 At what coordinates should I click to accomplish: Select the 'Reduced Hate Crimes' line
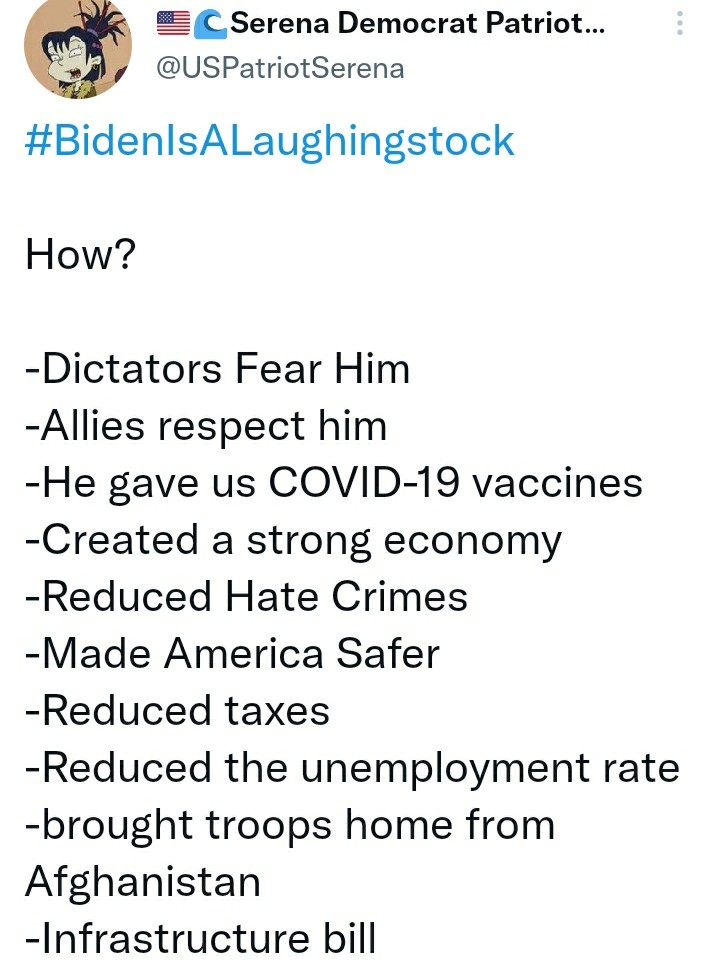246,597
